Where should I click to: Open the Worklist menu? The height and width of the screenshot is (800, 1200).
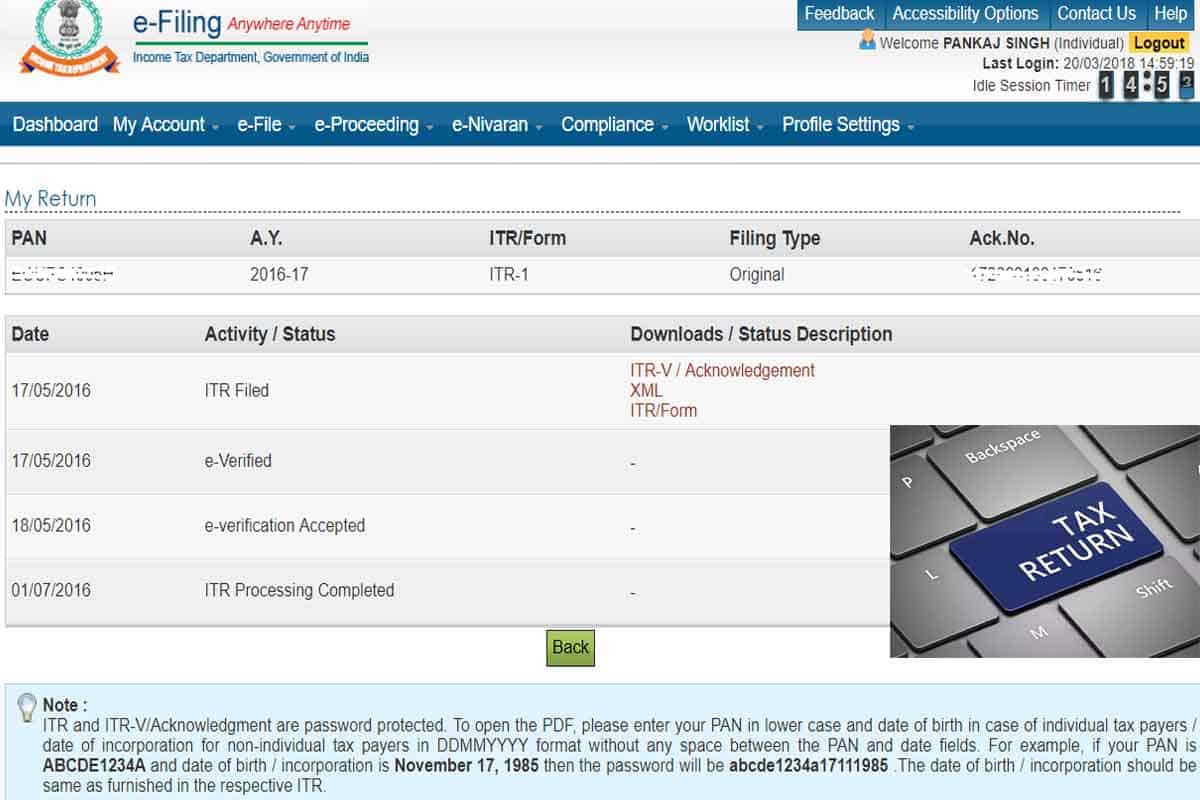coord(719,124)
